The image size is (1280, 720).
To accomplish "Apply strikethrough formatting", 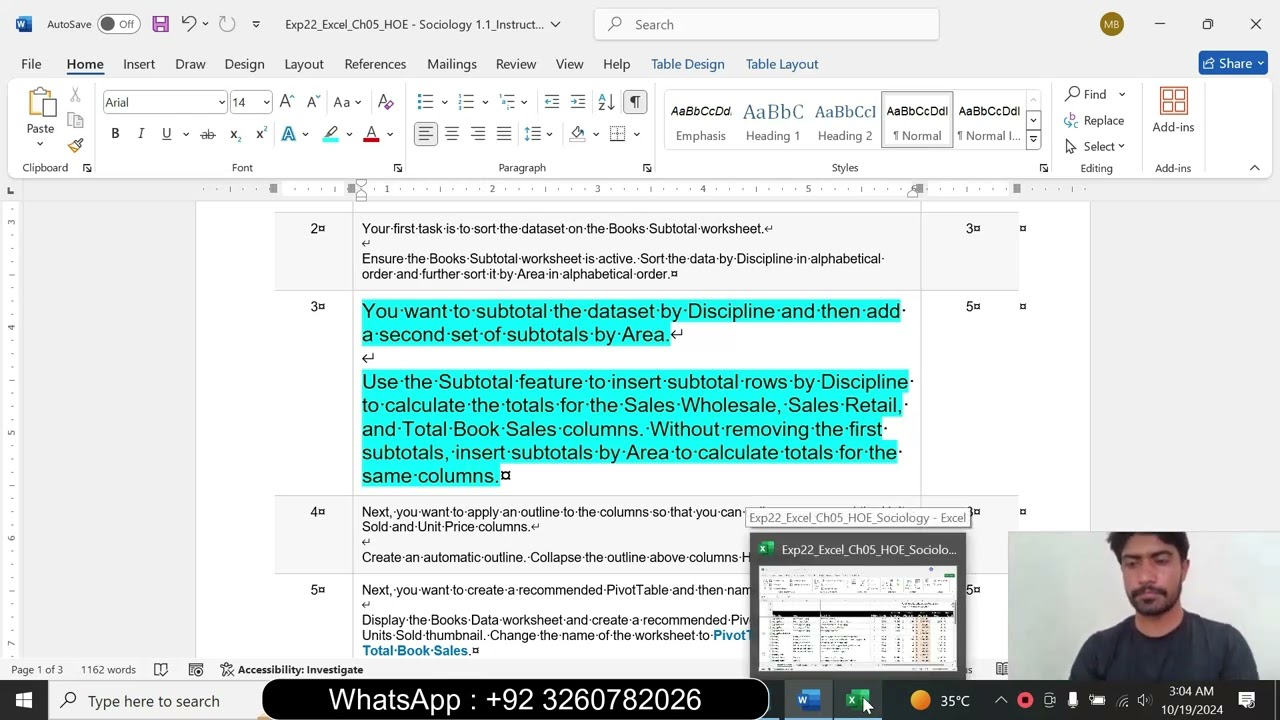I will click(x=208, y=134).
